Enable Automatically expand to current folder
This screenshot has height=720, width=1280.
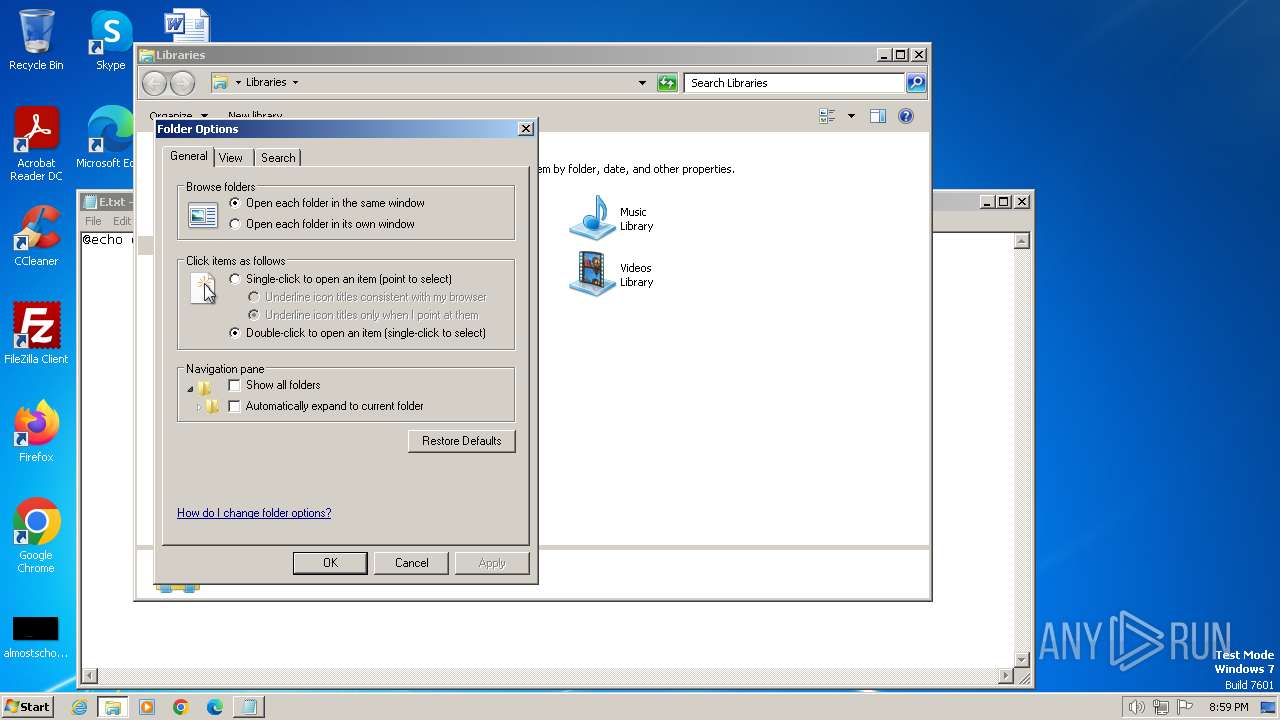point(326,406)
